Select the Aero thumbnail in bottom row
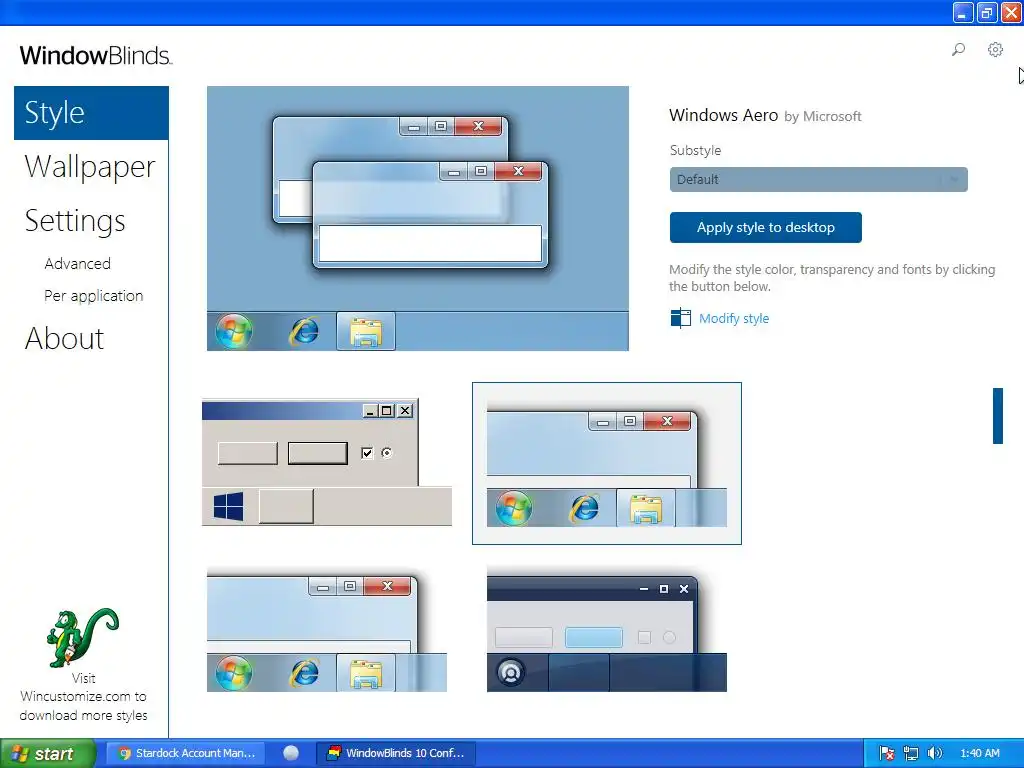Viewport: 1024px width, 768px height. tap(327, 632)
